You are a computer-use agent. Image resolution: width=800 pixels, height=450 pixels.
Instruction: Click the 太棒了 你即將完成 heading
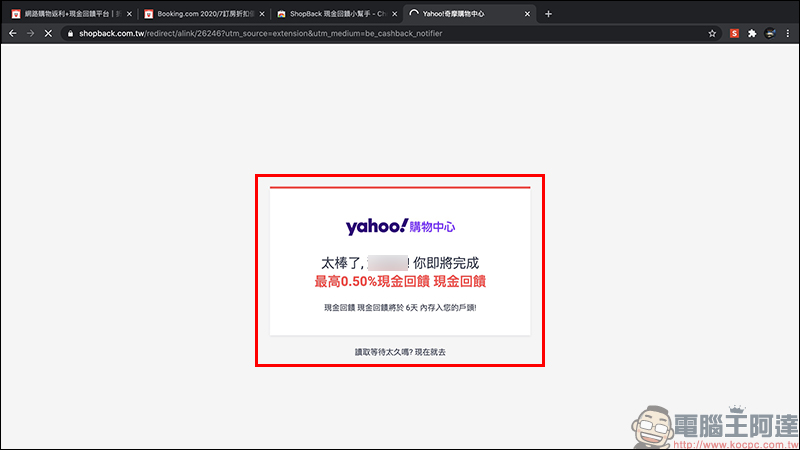[400, 263]
